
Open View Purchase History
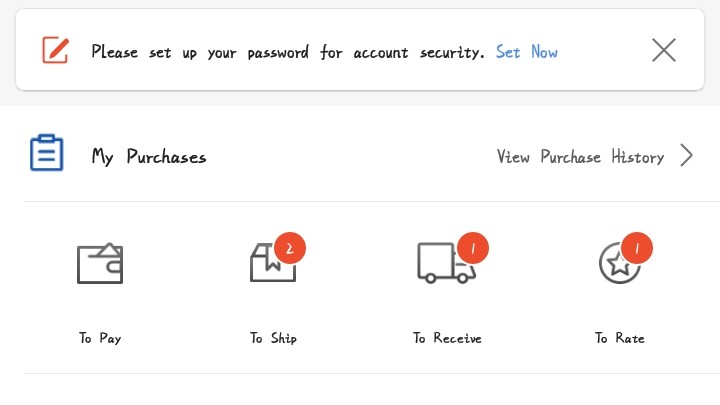[580, 157]
